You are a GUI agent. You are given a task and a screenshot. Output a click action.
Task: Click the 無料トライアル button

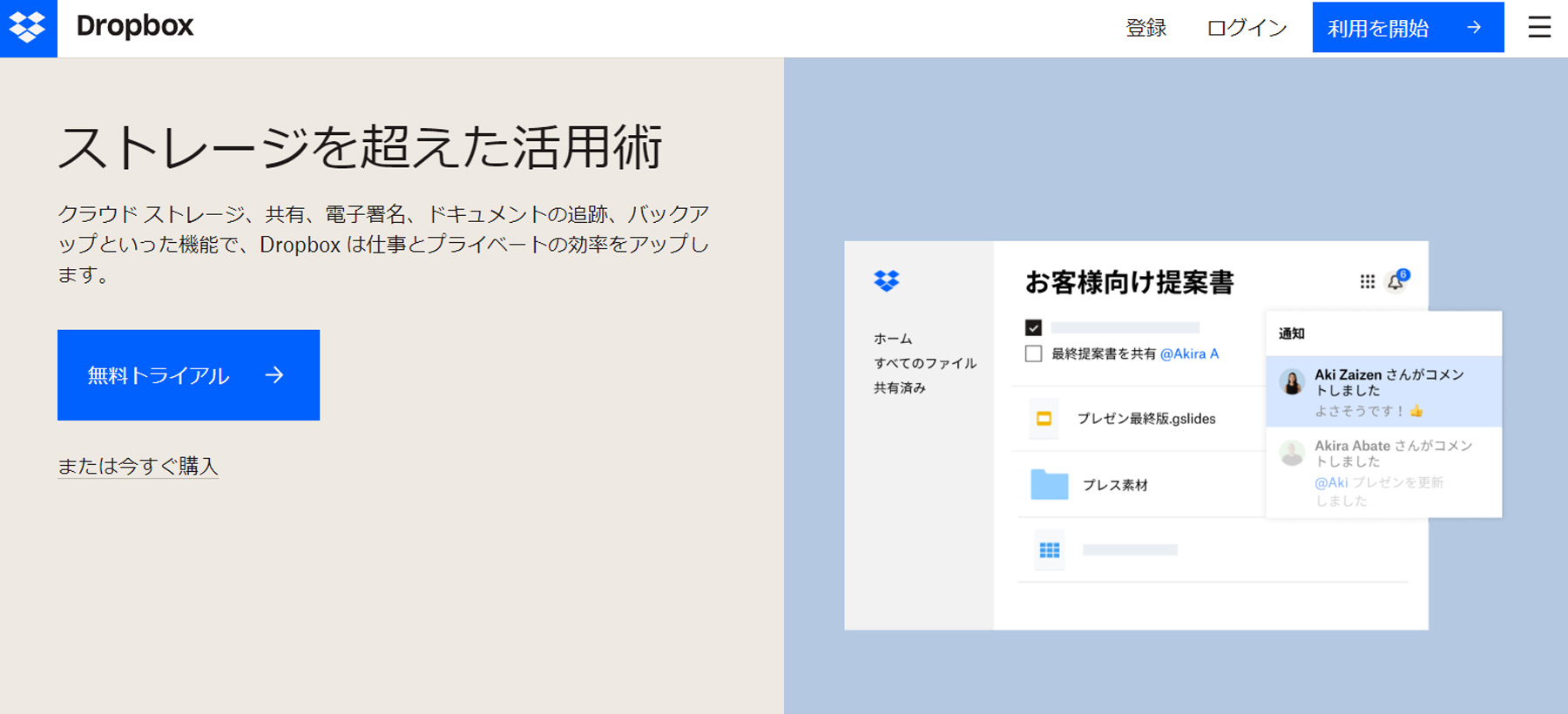[x=188, y=375]
